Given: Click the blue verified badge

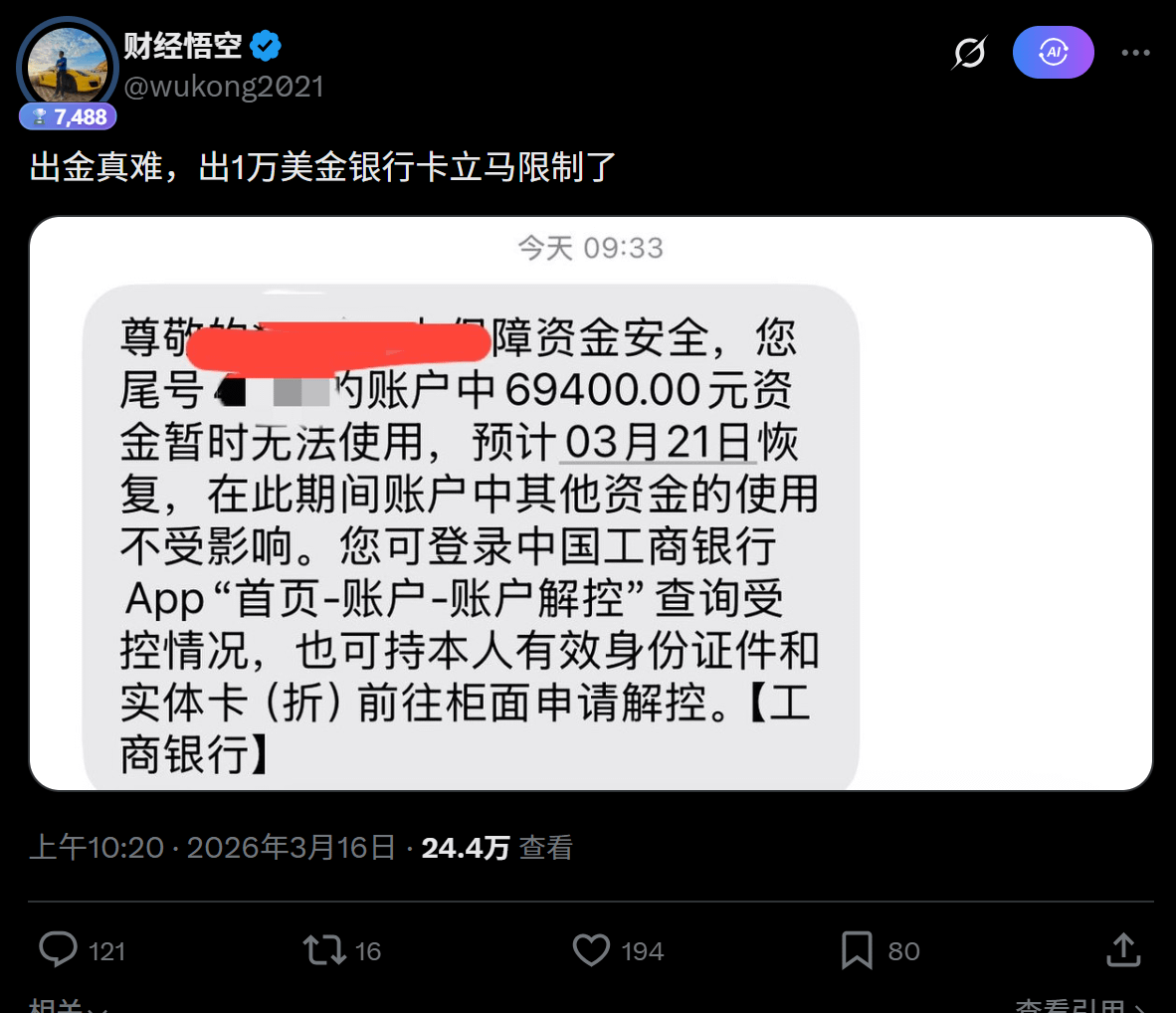Looking at the screenshot, I should point(266,46).
